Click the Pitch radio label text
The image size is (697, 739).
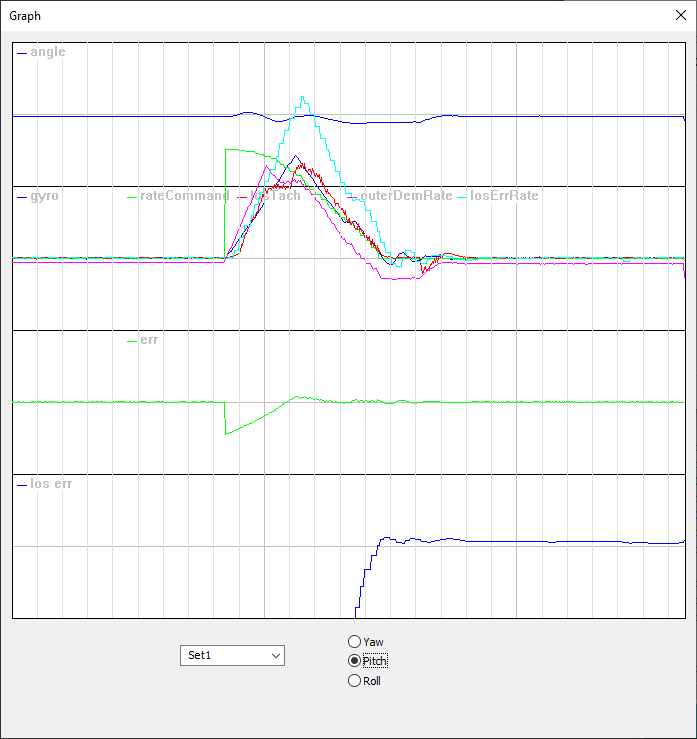375,661
